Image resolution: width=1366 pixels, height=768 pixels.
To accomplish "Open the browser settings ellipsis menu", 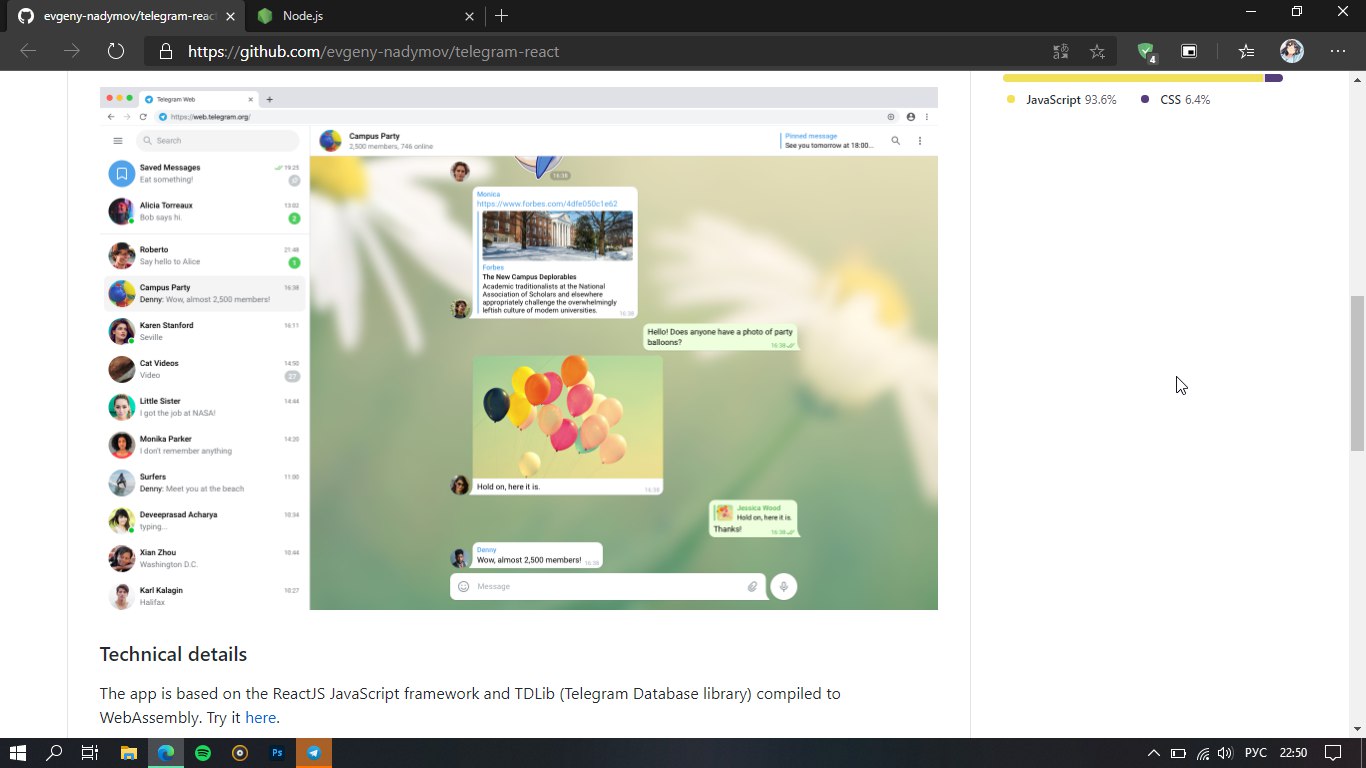I will (x=1338, y=51).
